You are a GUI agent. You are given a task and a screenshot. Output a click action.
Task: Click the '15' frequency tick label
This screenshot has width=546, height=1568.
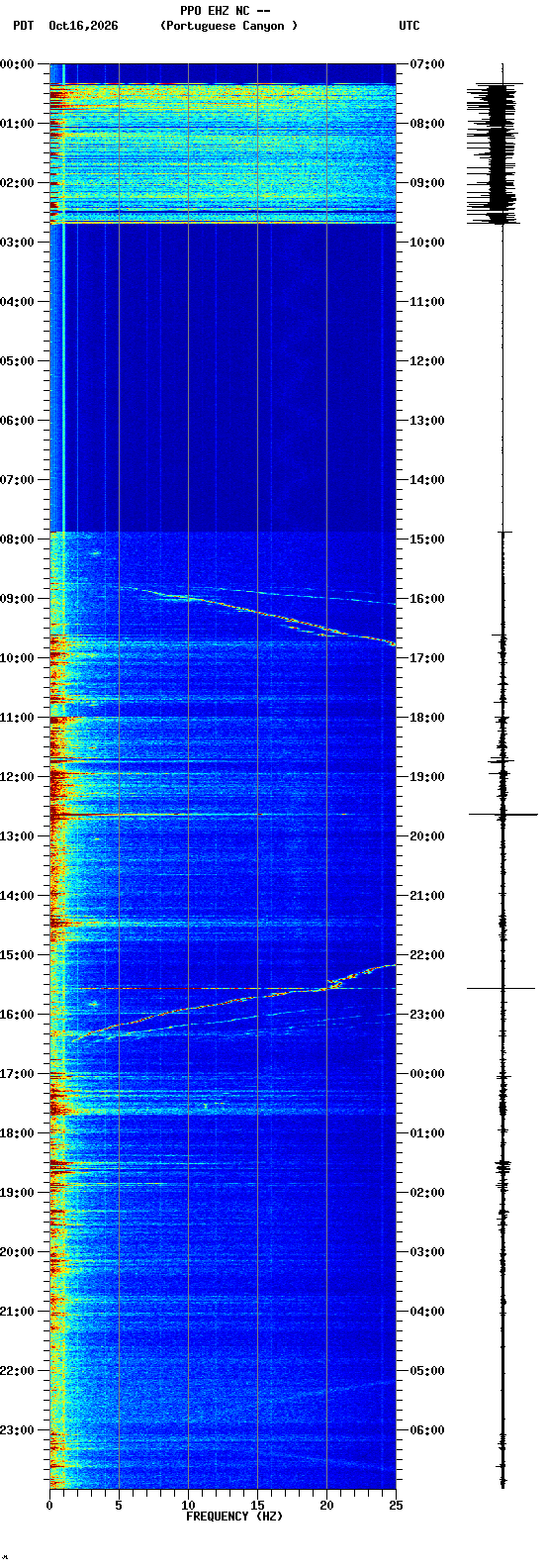pos(257,1506)
